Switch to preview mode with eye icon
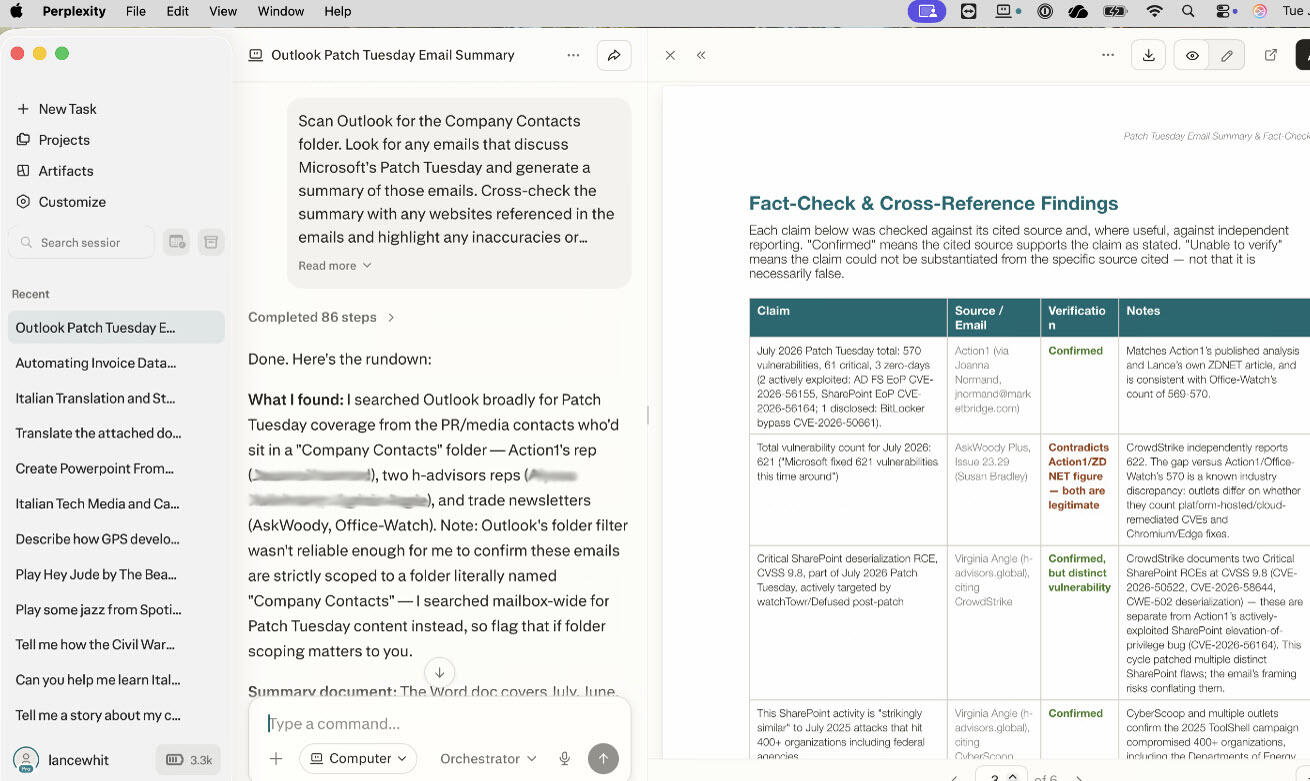The width and height of the screenshot is (1310, 781). (x=1192, y=56)
